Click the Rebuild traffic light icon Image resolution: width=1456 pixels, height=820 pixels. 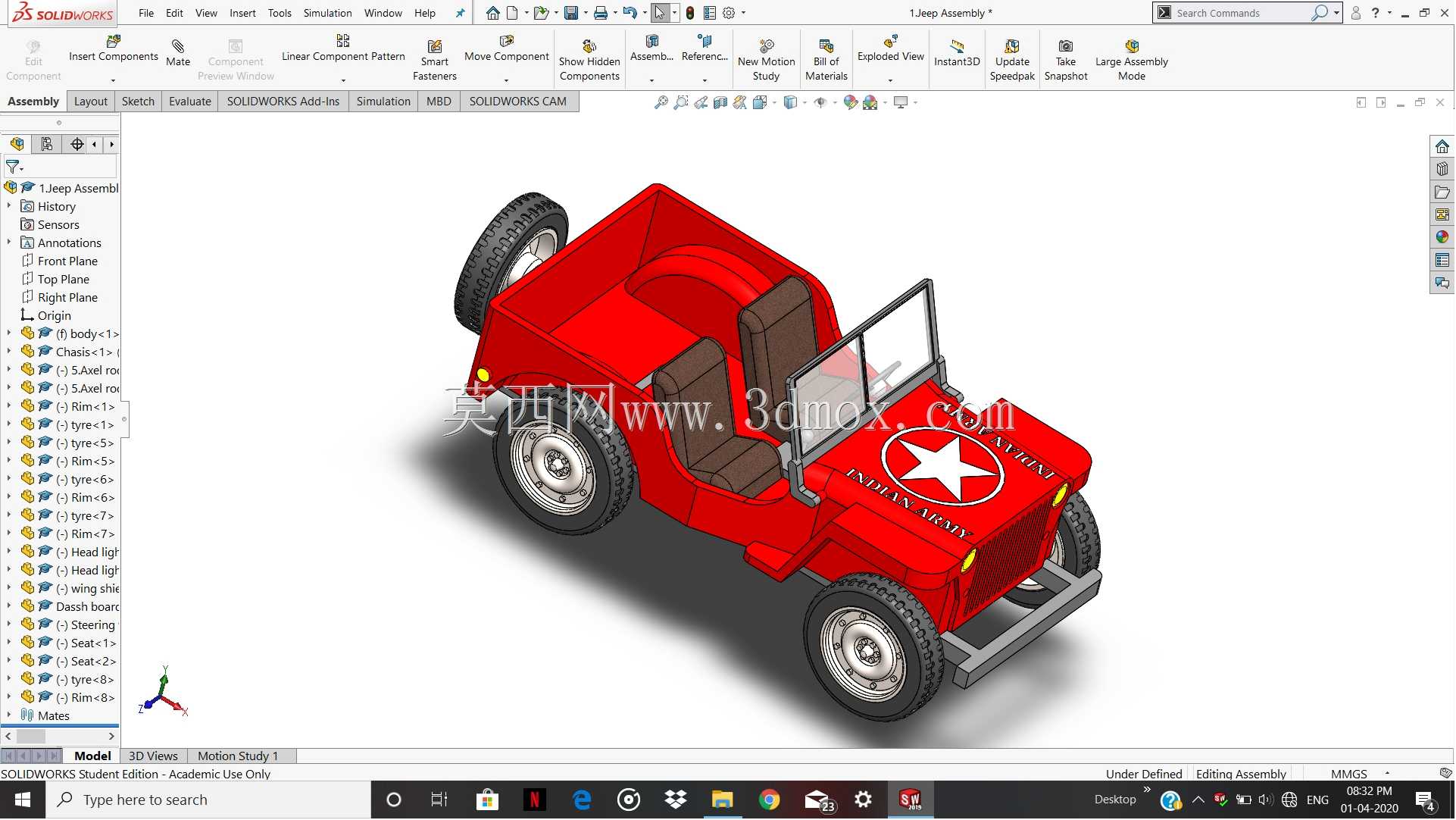pyautogui.click(x=690, y=13)
